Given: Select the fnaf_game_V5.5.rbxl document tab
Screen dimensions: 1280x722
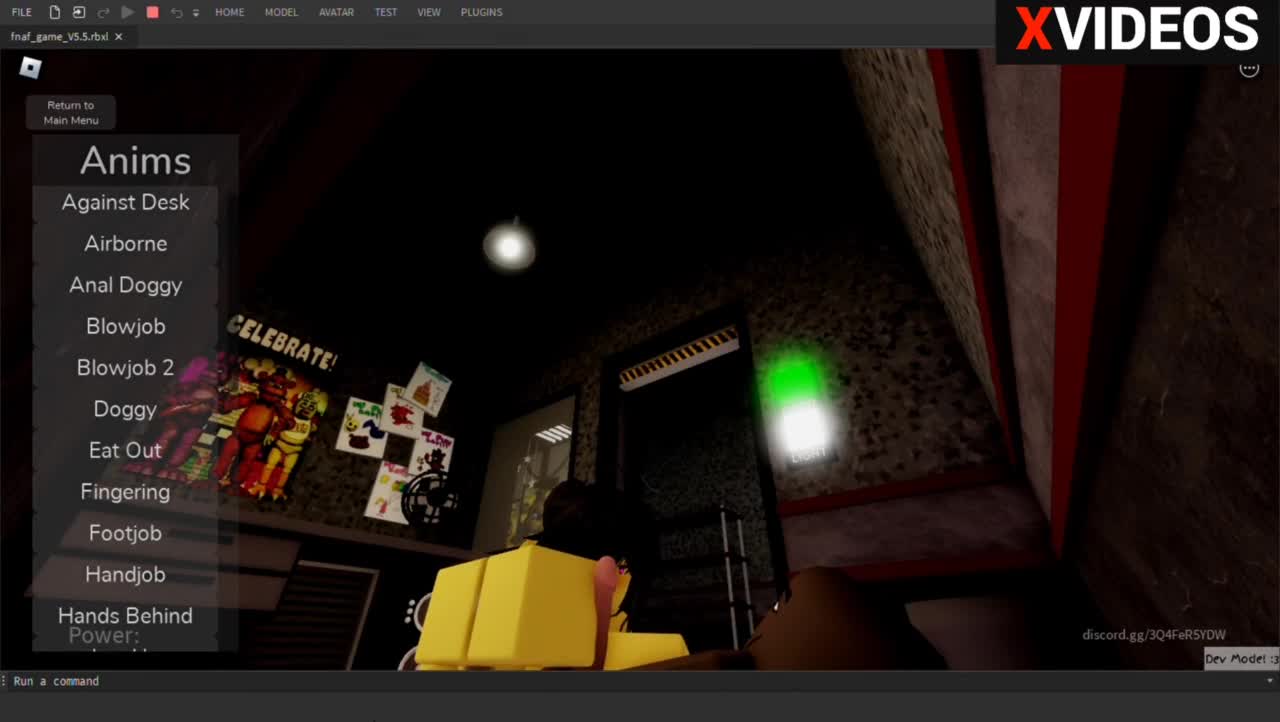Looking at the screenshot, I should [x=59, y=36].
